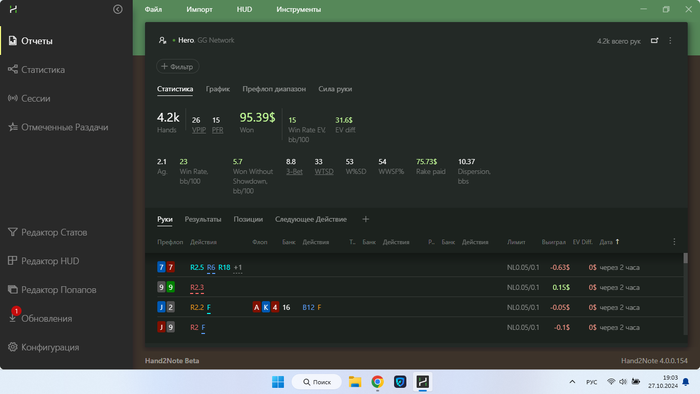The image size is (700, 394).
Task: Open notification bell in system tray
Action: click(x=686, y=382)
